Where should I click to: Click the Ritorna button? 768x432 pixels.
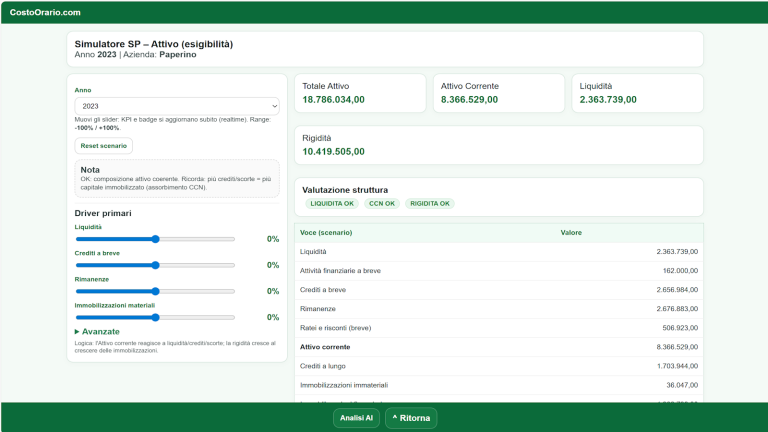click(x=411, y=418)
